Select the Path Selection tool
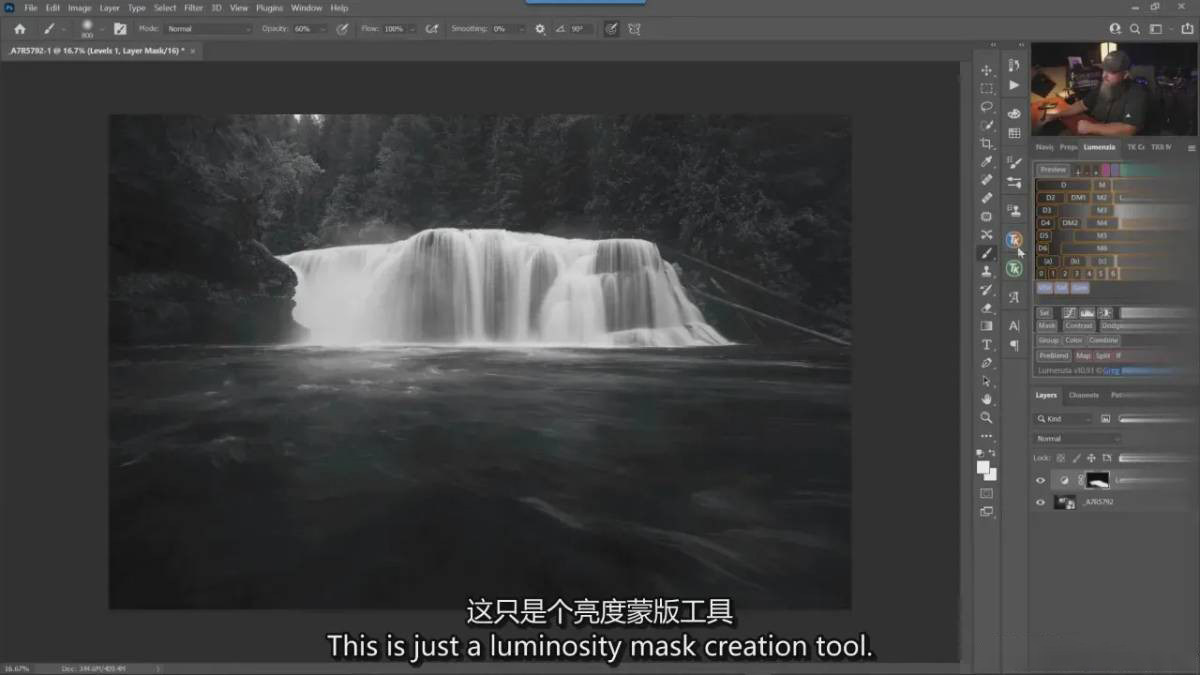 coord(986,381)
